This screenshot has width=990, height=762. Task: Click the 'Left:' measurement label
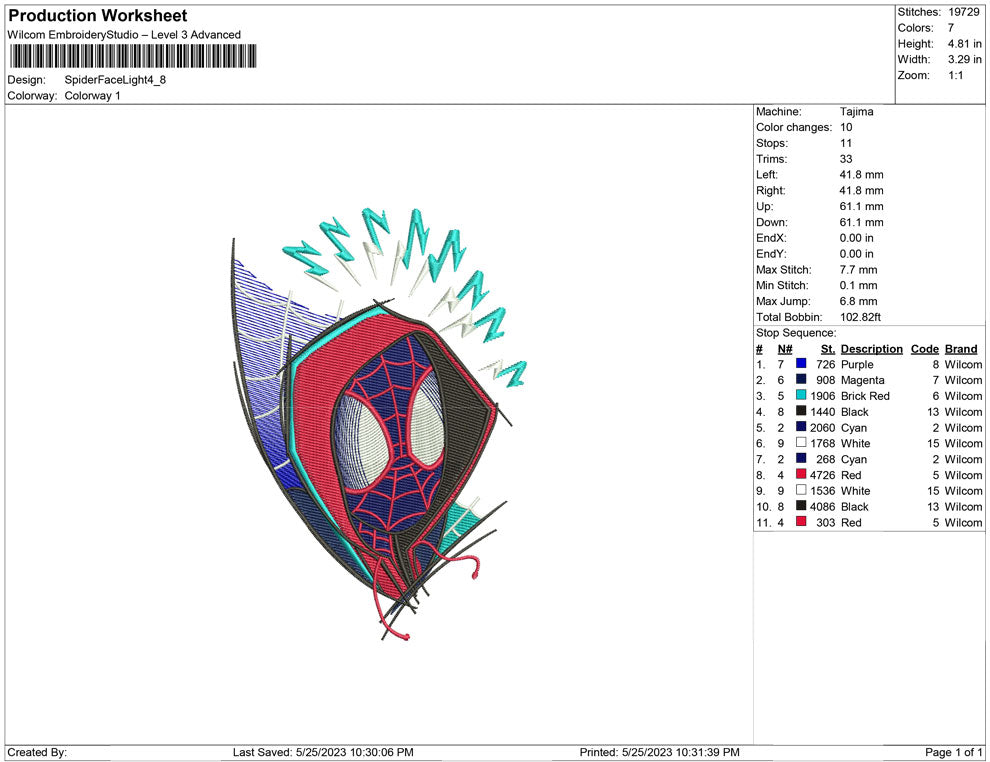(767, 175)
